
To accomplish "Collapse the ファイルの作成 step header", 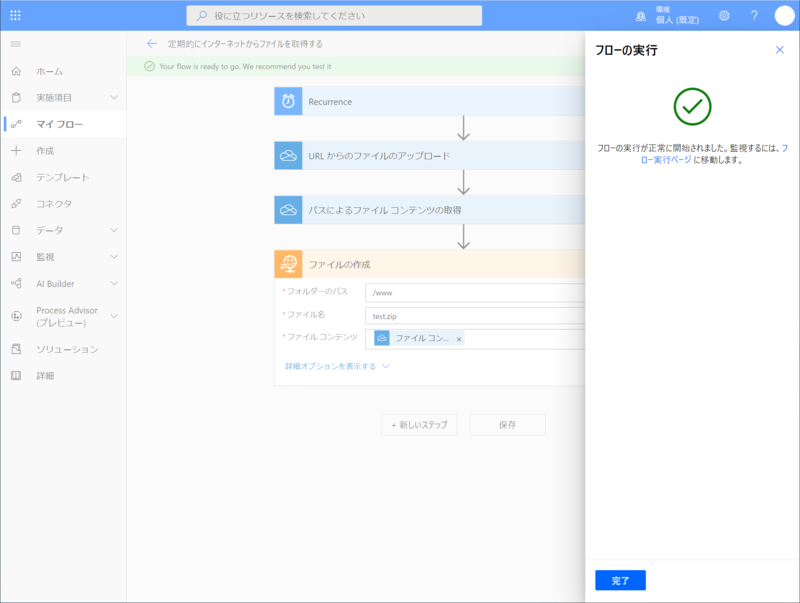I will click(x=430, y=264).
